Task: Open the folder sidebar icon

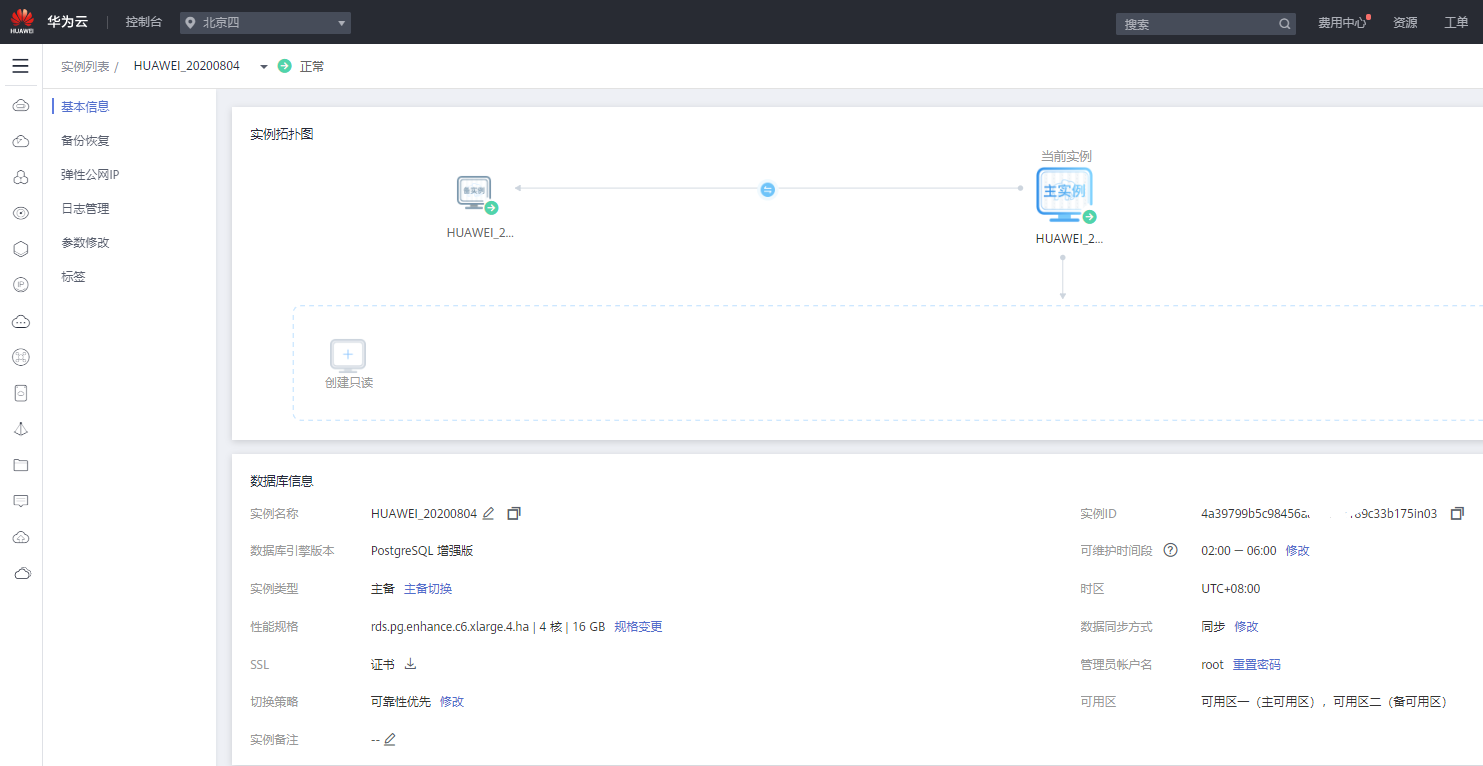Action: pyautogui.click(x=20, y=465)
